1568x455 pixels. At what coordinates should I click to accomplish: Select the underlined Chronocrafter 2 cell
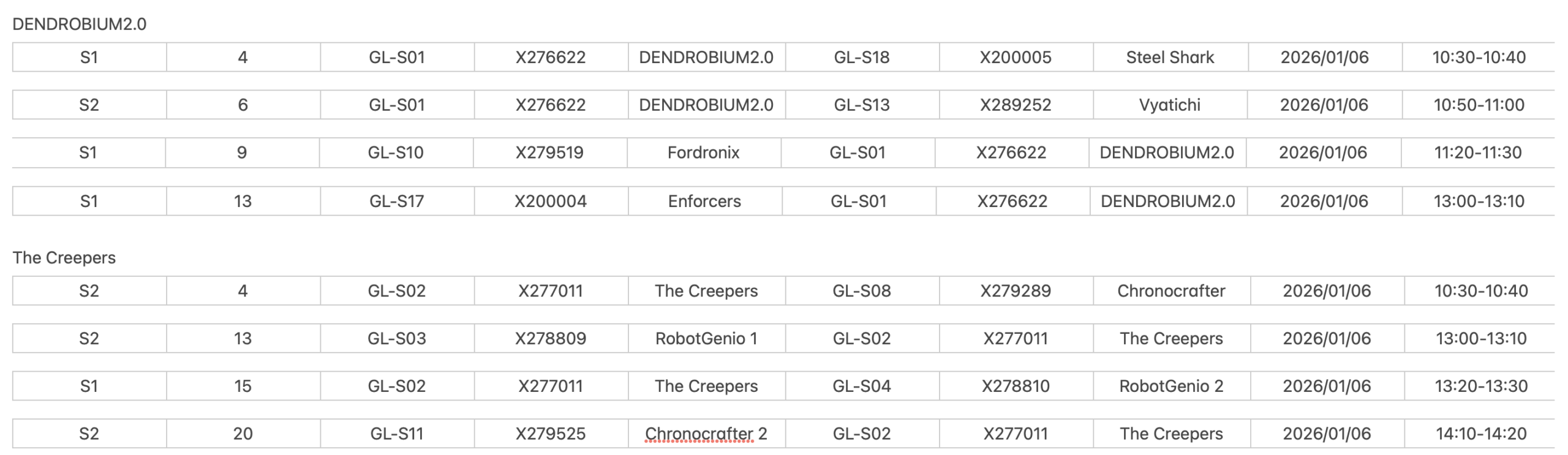[706, 434]
